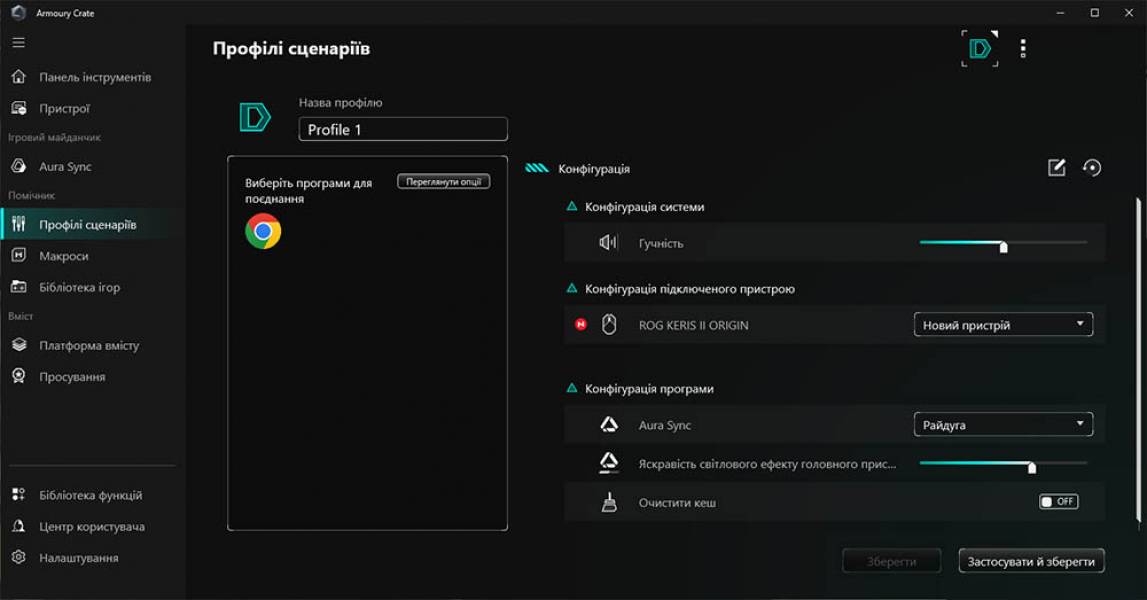Collapse the Конфігурація програми section
1147x600 pixels.
click(x=572, y=389)
